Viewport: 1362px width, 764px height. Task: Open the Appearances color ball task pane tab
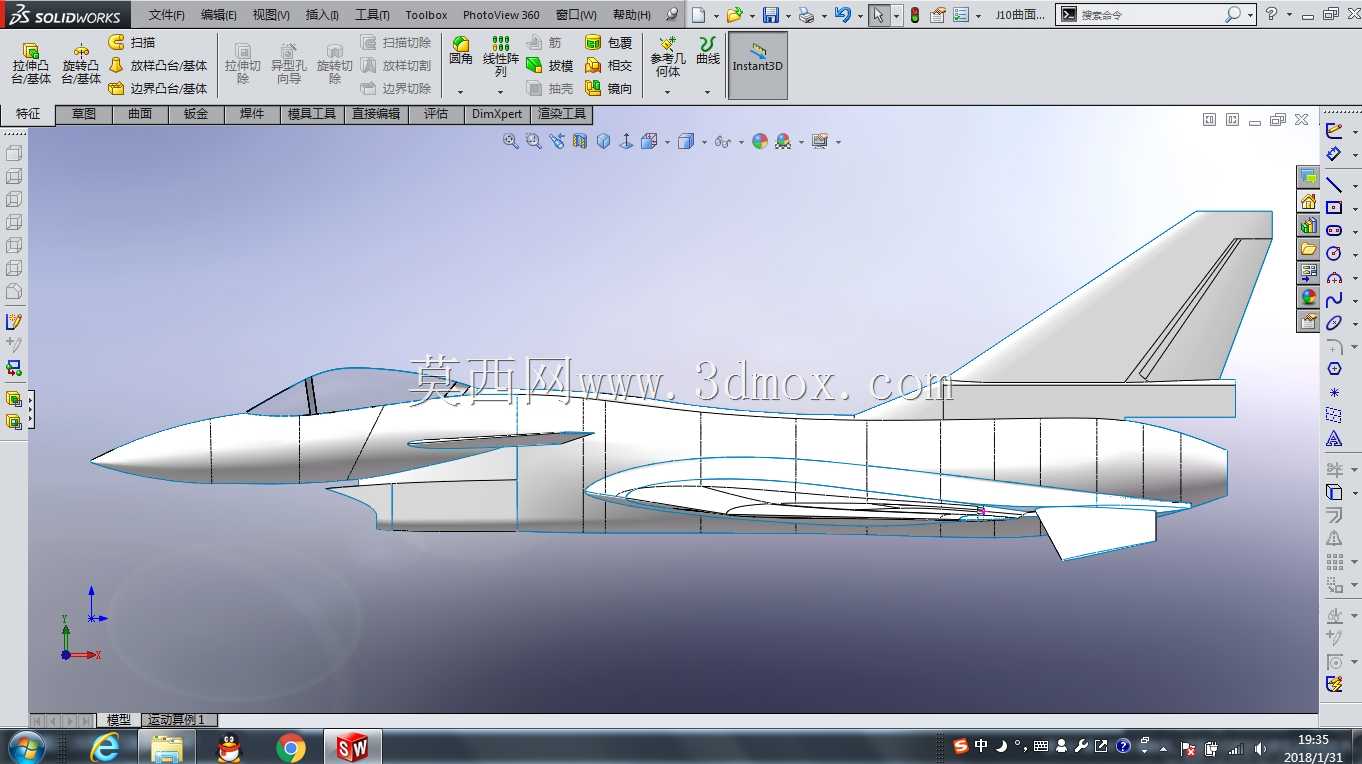pos(1308,297)
